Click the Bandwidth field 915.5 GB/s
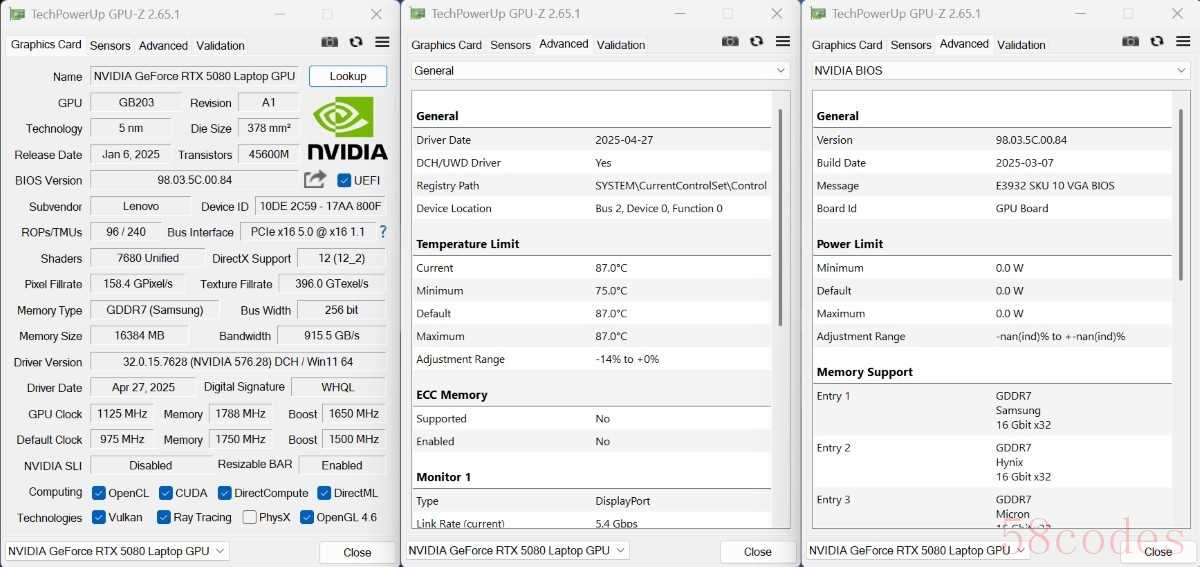Screen dimensions: 1200x567 (331, 336)
